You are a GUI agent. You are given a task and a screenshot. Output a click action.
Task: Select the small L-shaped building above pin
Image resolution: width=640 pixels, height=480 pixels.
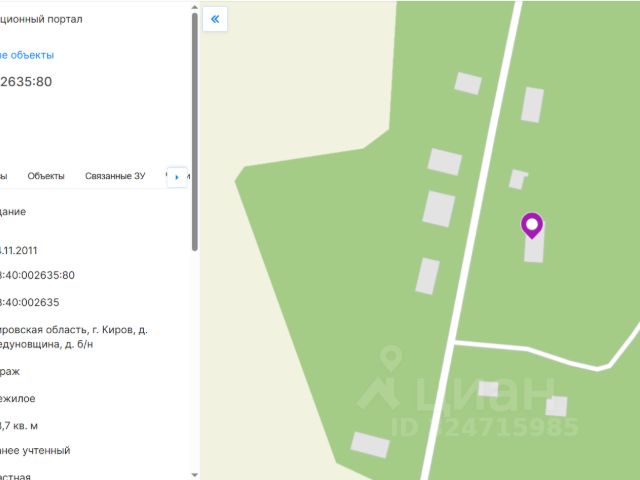coord(518,180)
